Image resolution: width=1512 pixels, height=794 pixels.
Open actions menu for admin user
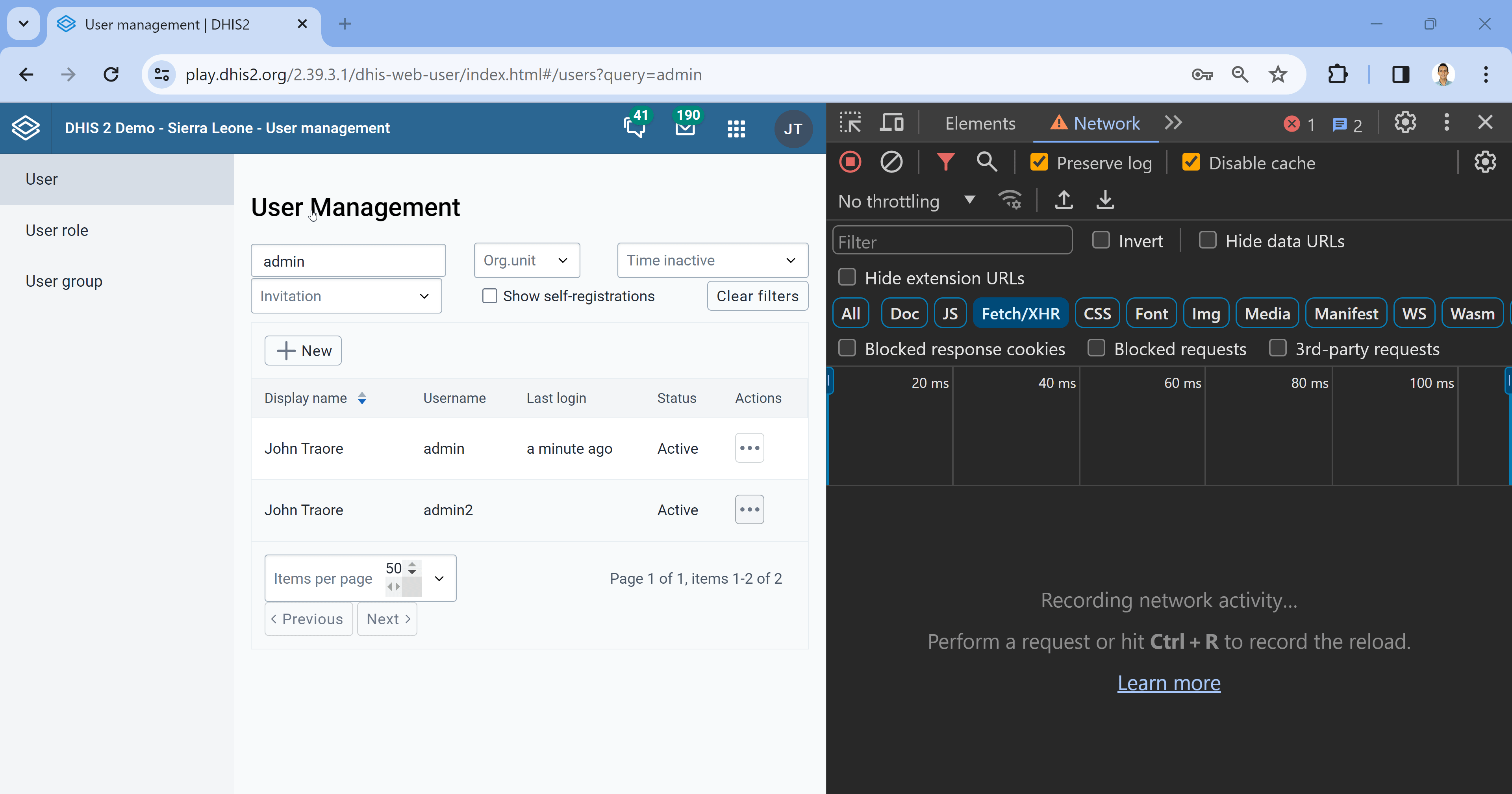(750, 448)
